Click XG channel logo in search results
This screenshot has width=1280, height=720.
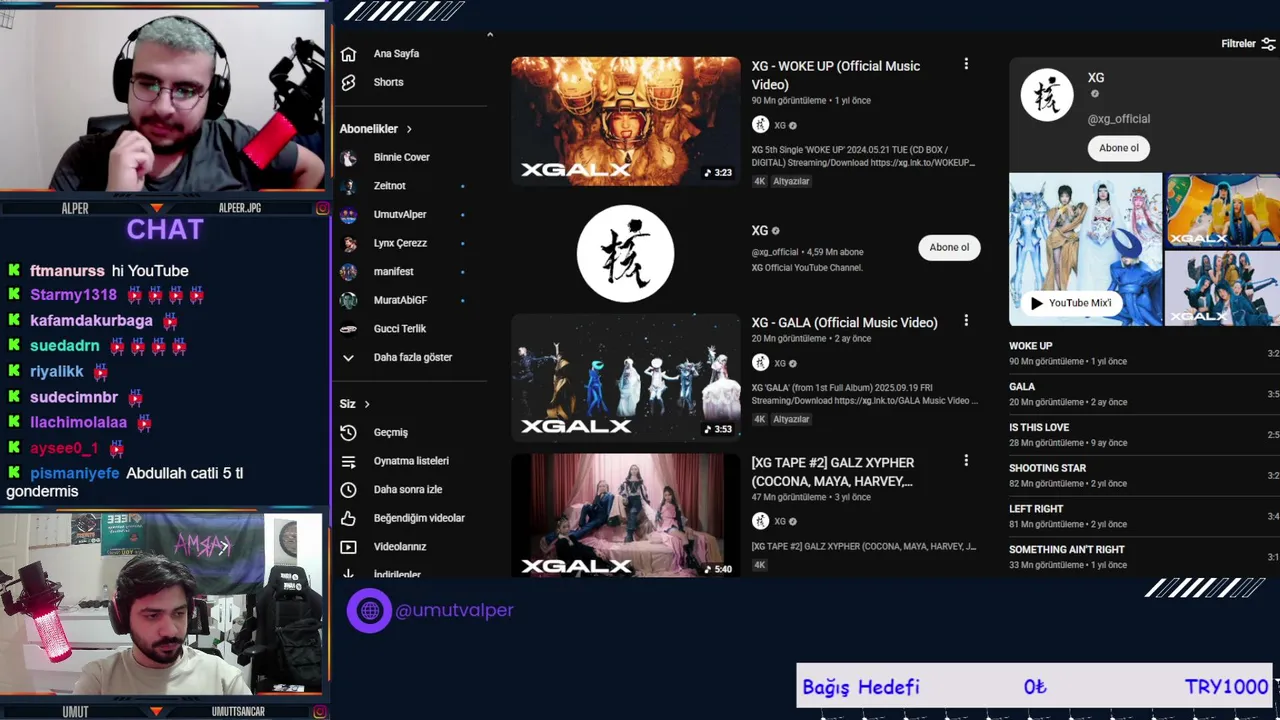click(625, 253)
